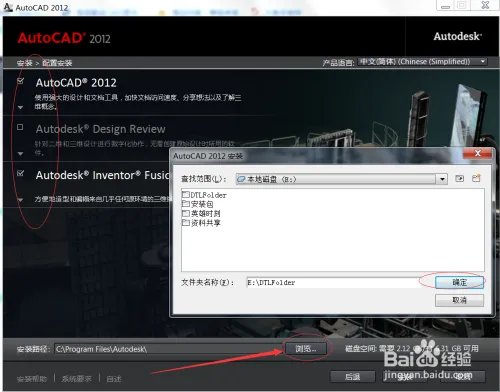The width and height of the screenshot is (500, 392).
Task: Click the 安装路径 install path field
Action: (x=168, y=349)
